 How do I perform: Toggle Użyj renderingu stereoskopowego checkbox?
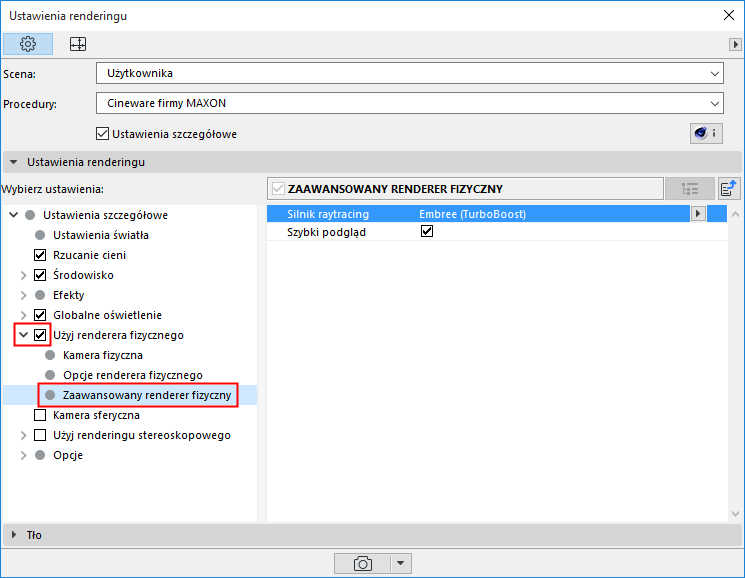point(40,435)
